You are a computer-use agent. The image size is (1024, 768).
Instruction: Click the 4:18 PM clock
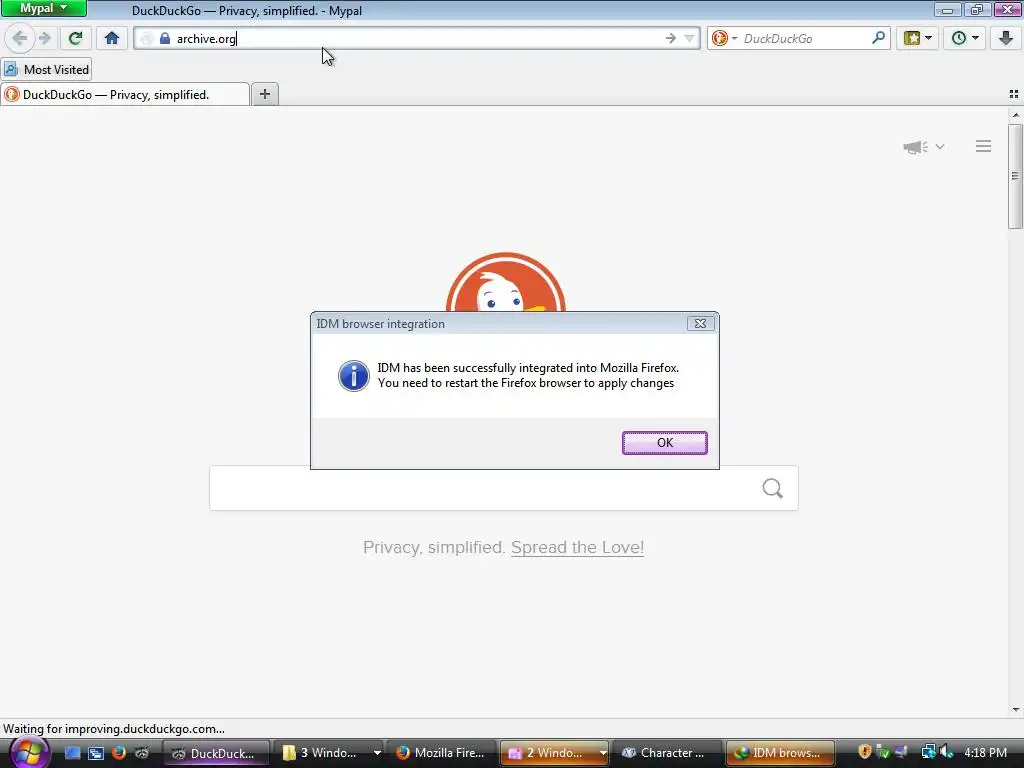(x=985, y=753)
